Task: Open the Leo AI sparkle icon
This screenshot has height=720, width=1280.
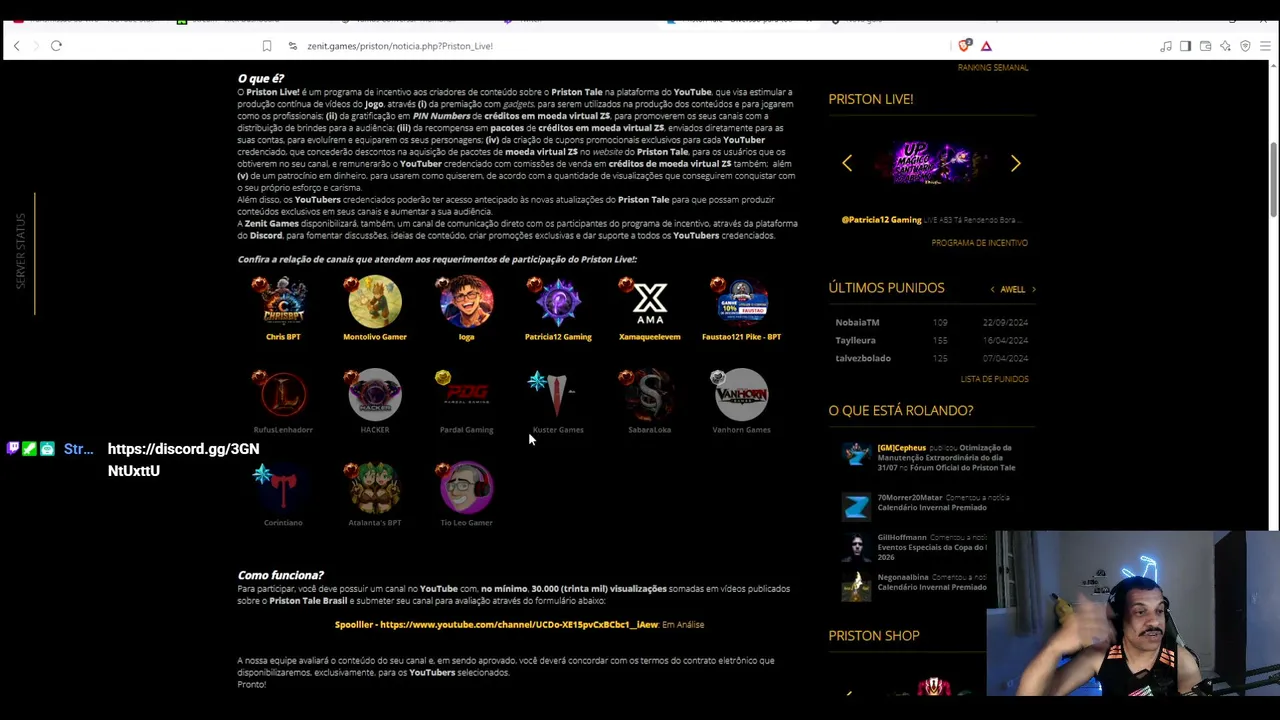Action: coord(1225,46)
